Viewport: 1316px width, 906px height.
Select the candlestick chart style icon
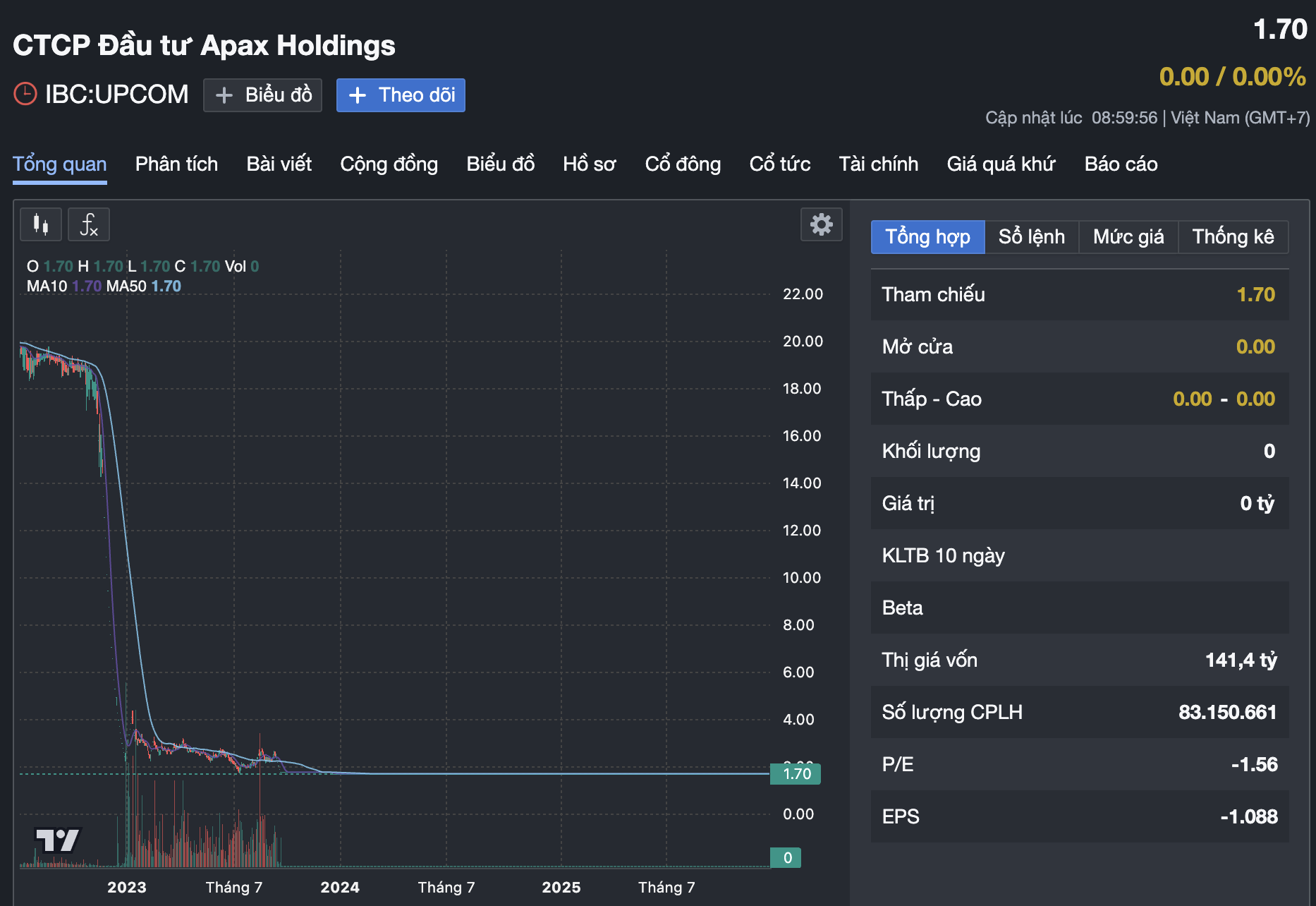[x=40, y=224]
